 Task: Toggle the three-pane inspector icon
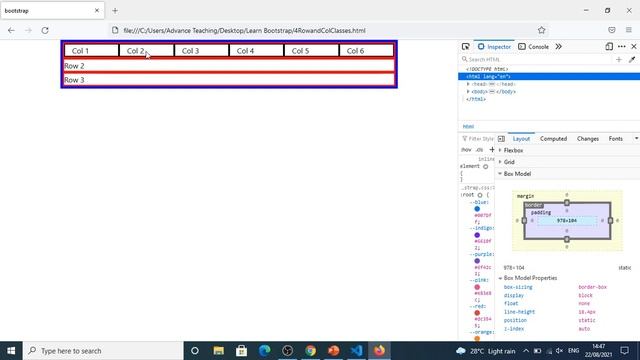click(501, 139)
